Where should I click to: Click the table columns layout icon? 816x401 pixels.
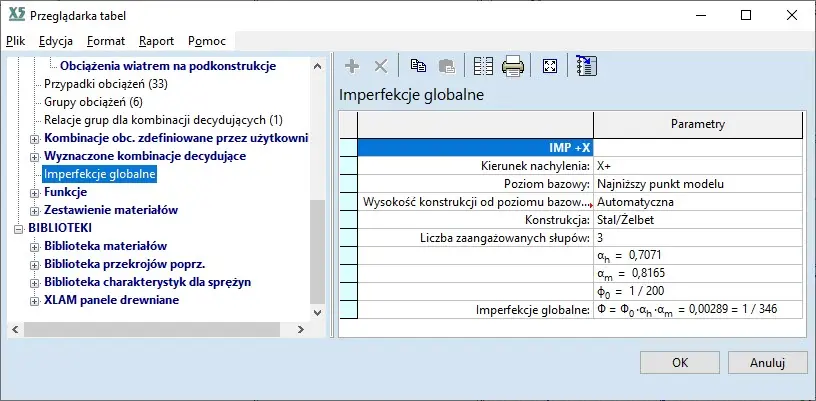point(483,66)
